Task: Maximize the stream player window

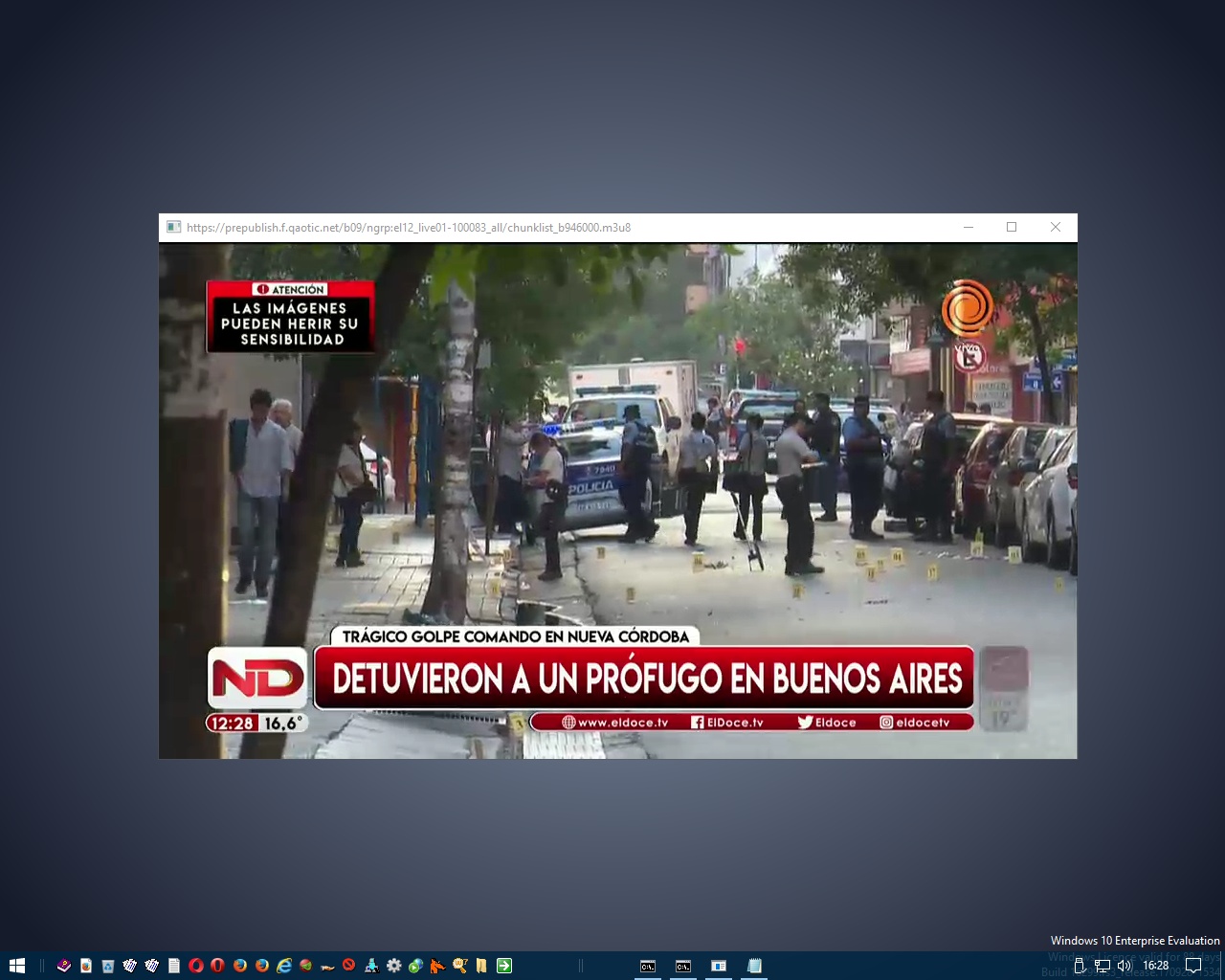Action: [1012, 227]
